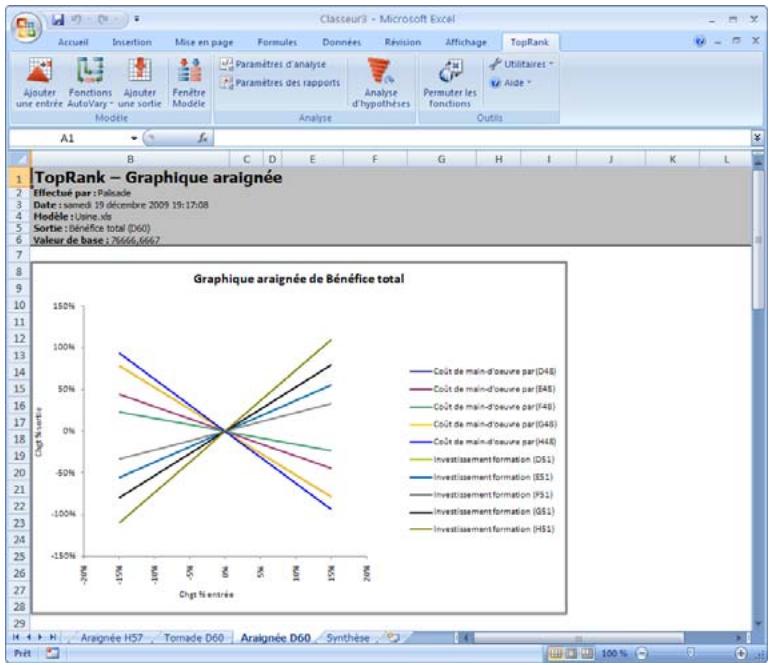Open Données ribbon tab

click(x=342, y=42)
